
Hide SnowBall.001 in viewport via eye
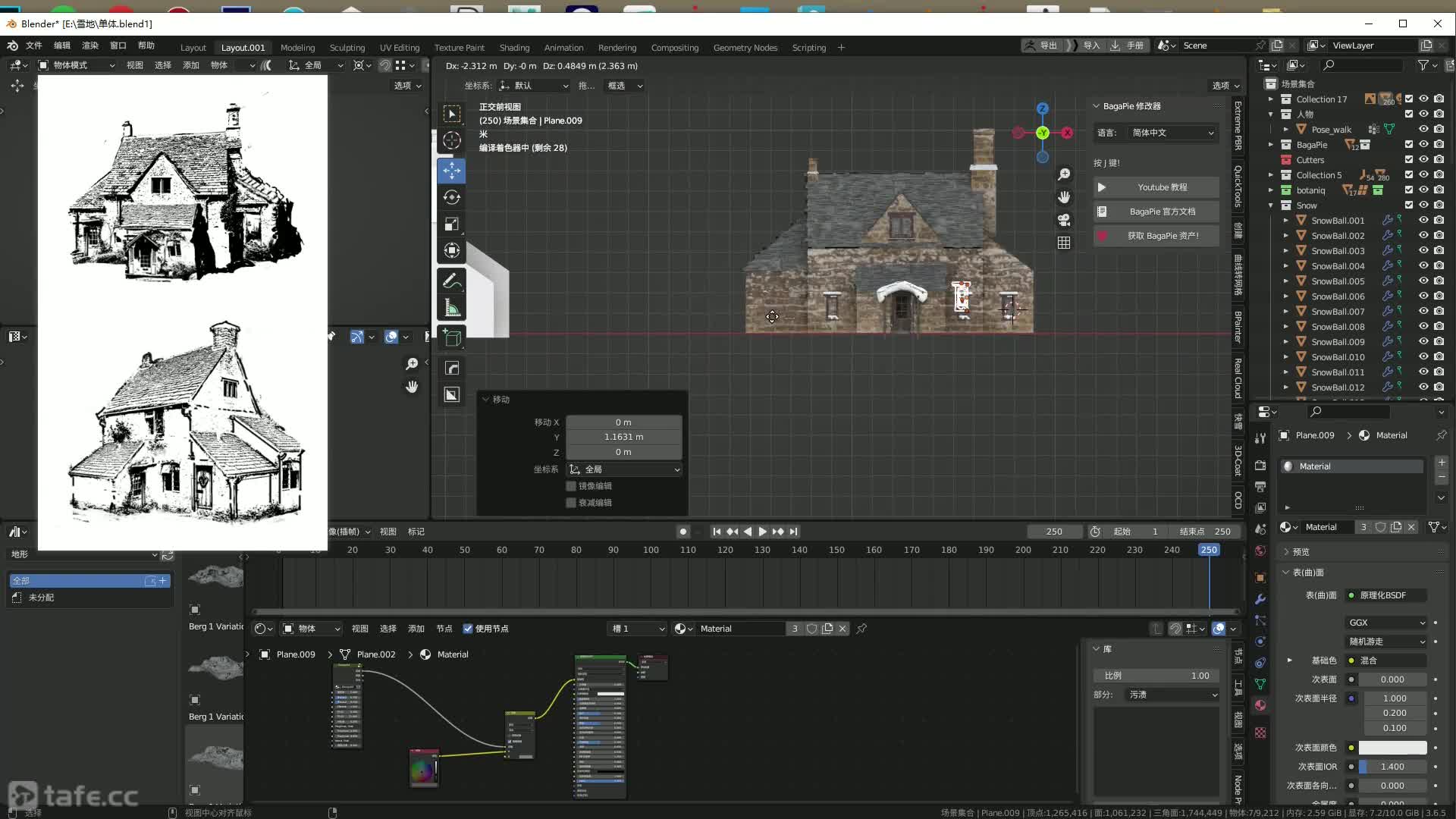[x=1423, y=221]
